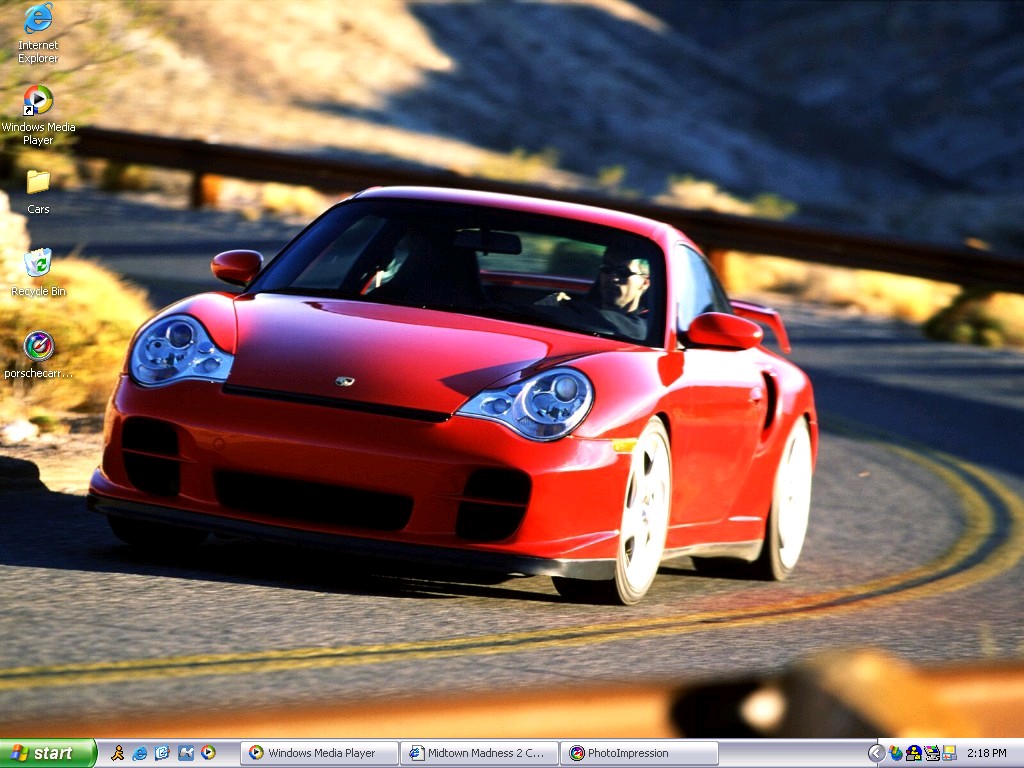Click the Start button

pos(48,753)
